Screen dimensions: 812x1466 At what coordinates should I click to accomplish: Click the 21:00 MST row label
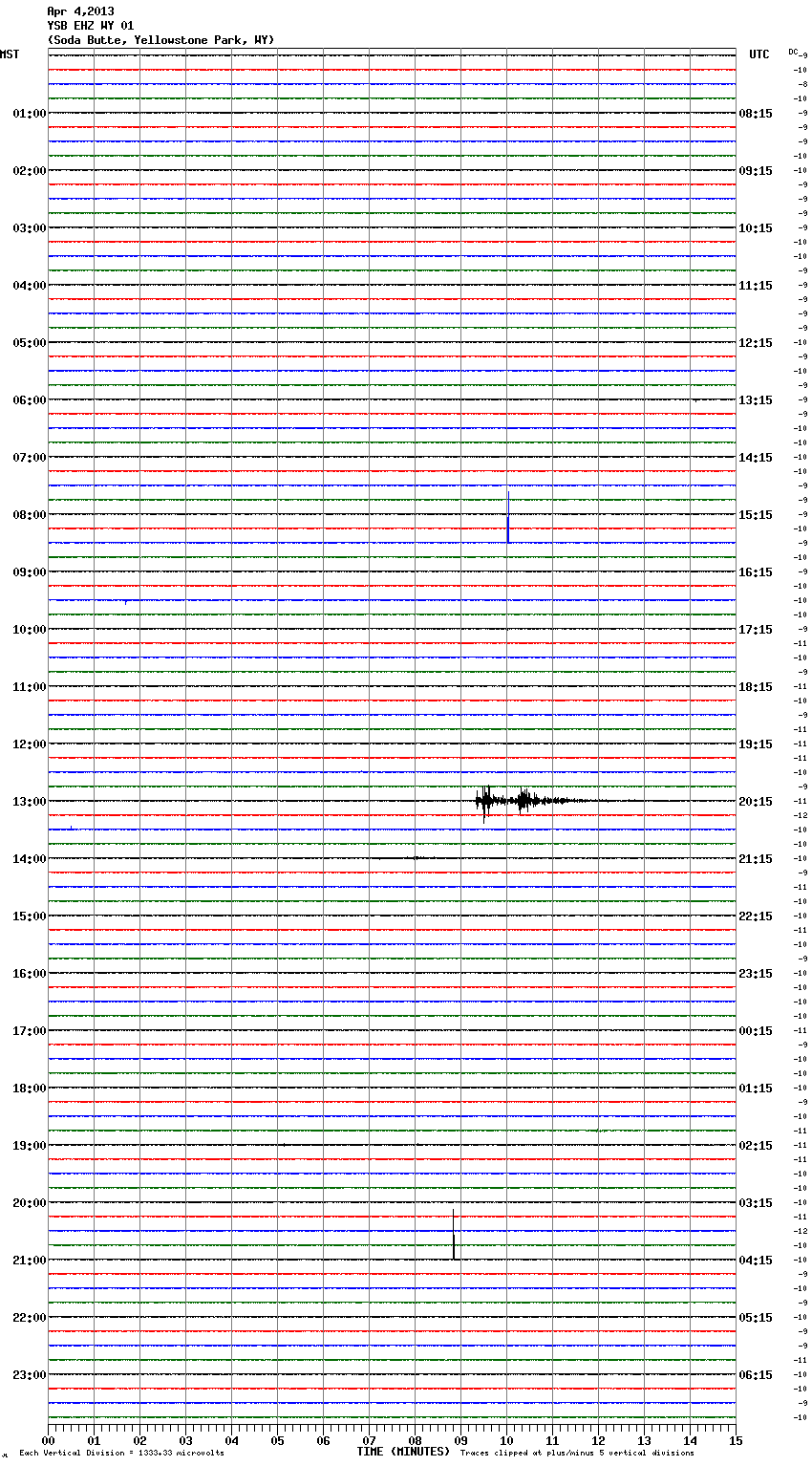pyautogui.click(x=29, y=1261)
